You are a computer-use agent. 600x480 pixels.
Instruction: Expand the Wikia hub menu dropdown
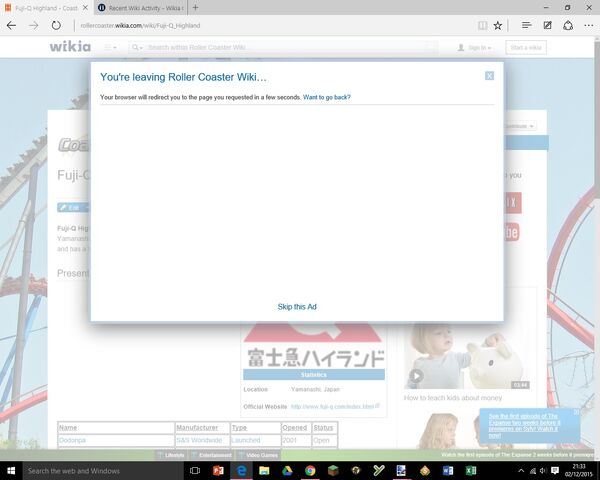[111, 47]
